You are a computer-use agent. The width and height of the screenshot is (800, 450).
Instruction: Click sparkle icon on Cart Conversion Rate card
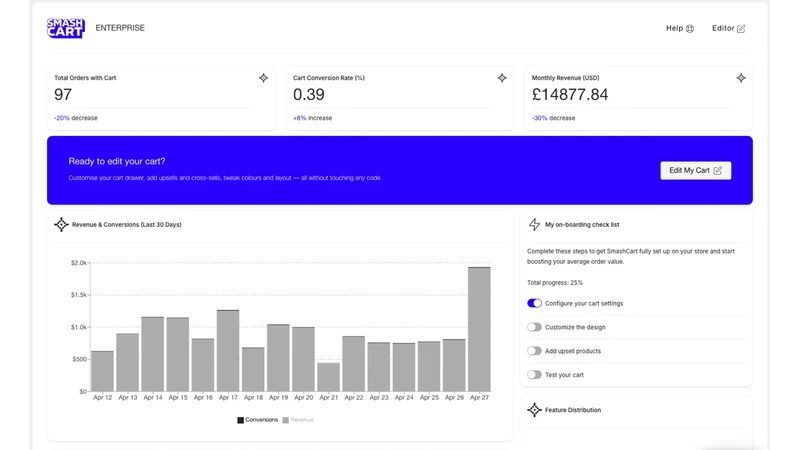click(x=502, y=78)
